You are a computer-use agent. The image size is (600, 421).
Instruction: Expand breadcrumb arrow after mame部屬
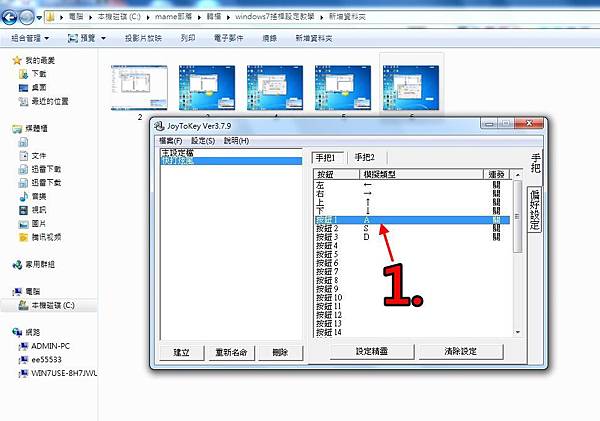click(199, 17)
